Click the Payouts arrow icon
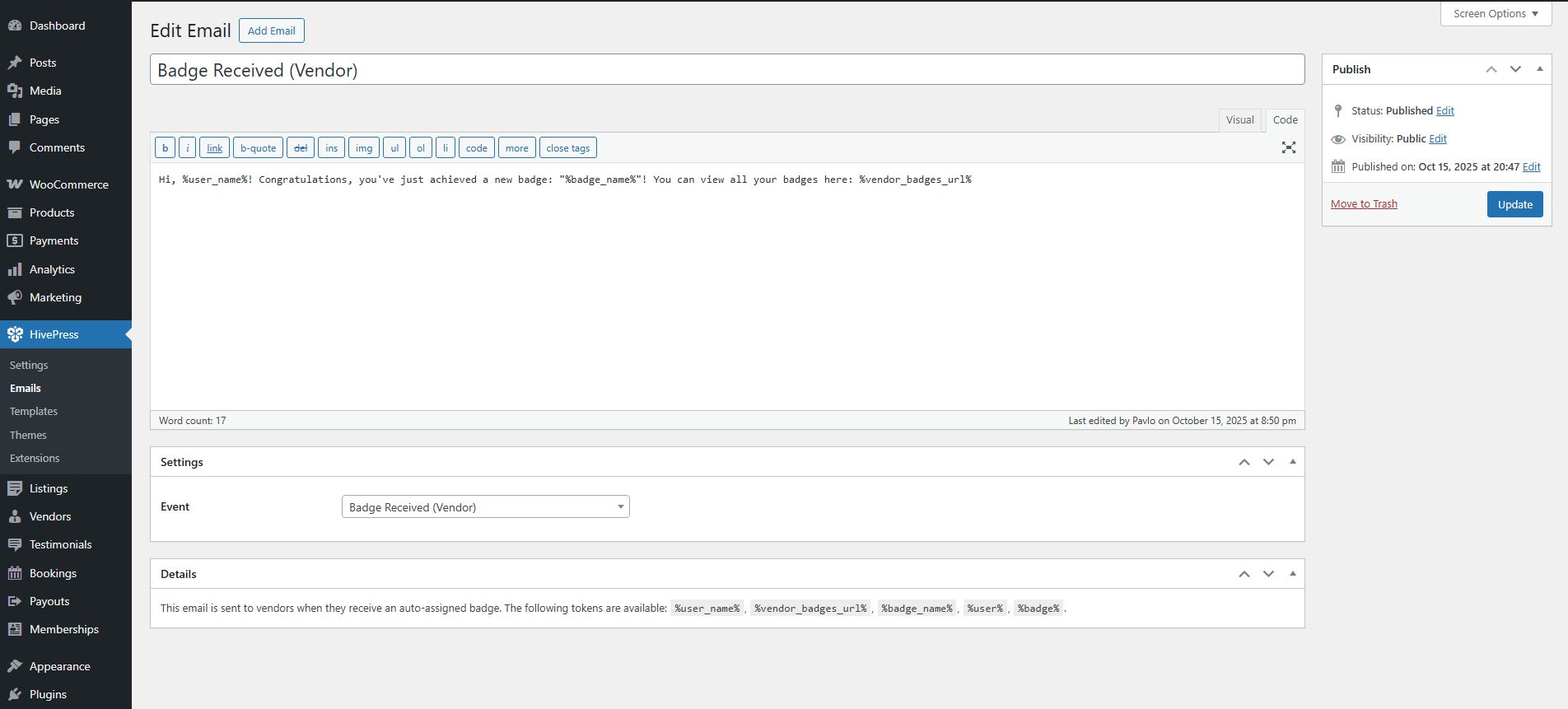The height and width of the screenshot is (709, 1568). [15, 601]
